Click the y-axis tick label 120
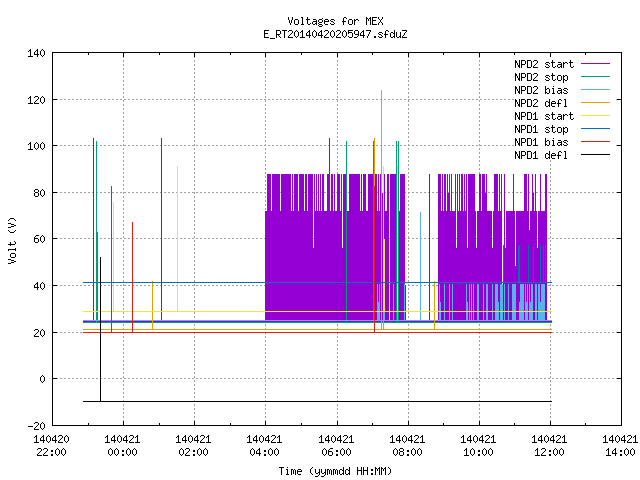This screenshot has width=640, height=480. point(36,100)
